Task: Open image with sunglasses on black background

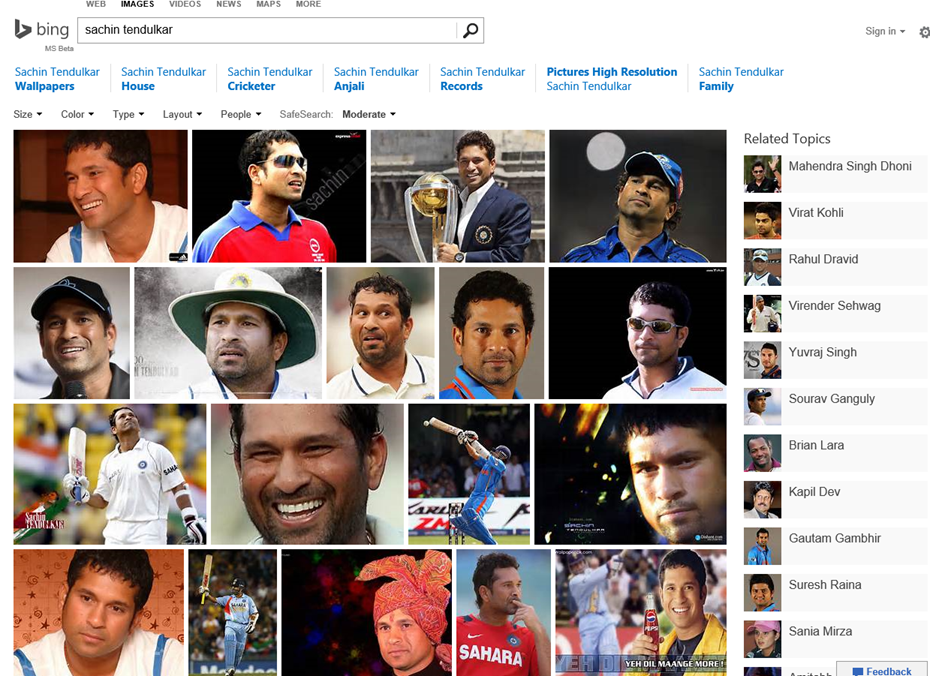Action: (x=638, y=333)
